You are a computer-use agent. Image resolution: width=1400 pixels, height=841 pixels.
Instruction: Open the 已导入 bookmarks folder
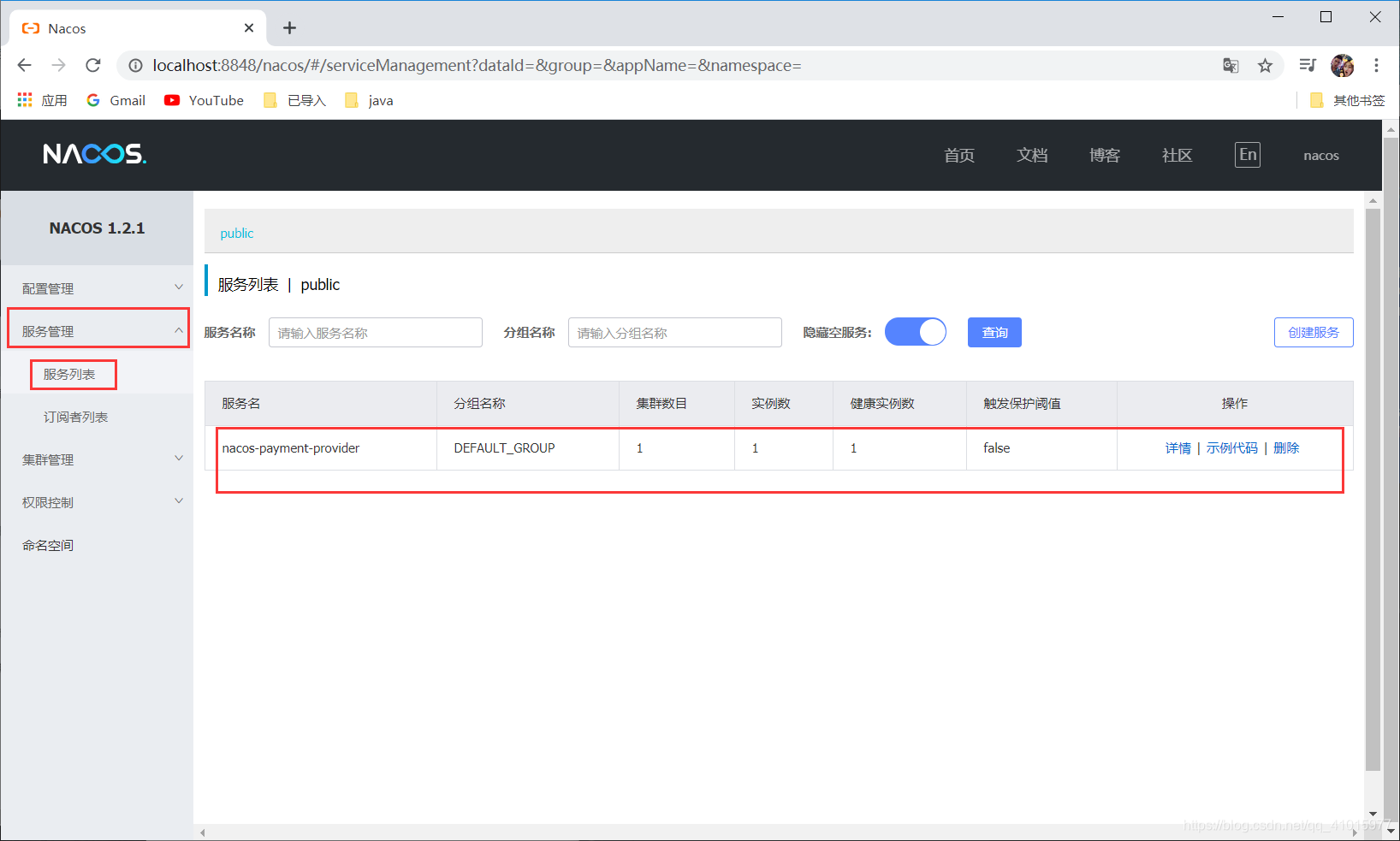tap(295, 100)
